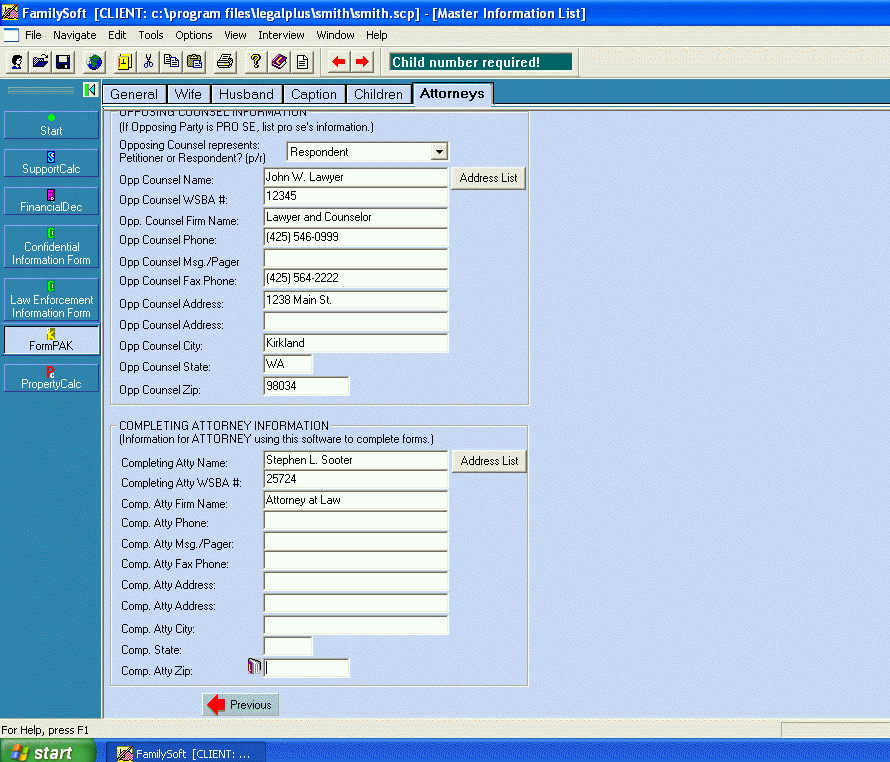The width and height of the screenshot is (890, 762).
Task: Collapse the sidebar with the green arrow icon
Action: [90, 90]
